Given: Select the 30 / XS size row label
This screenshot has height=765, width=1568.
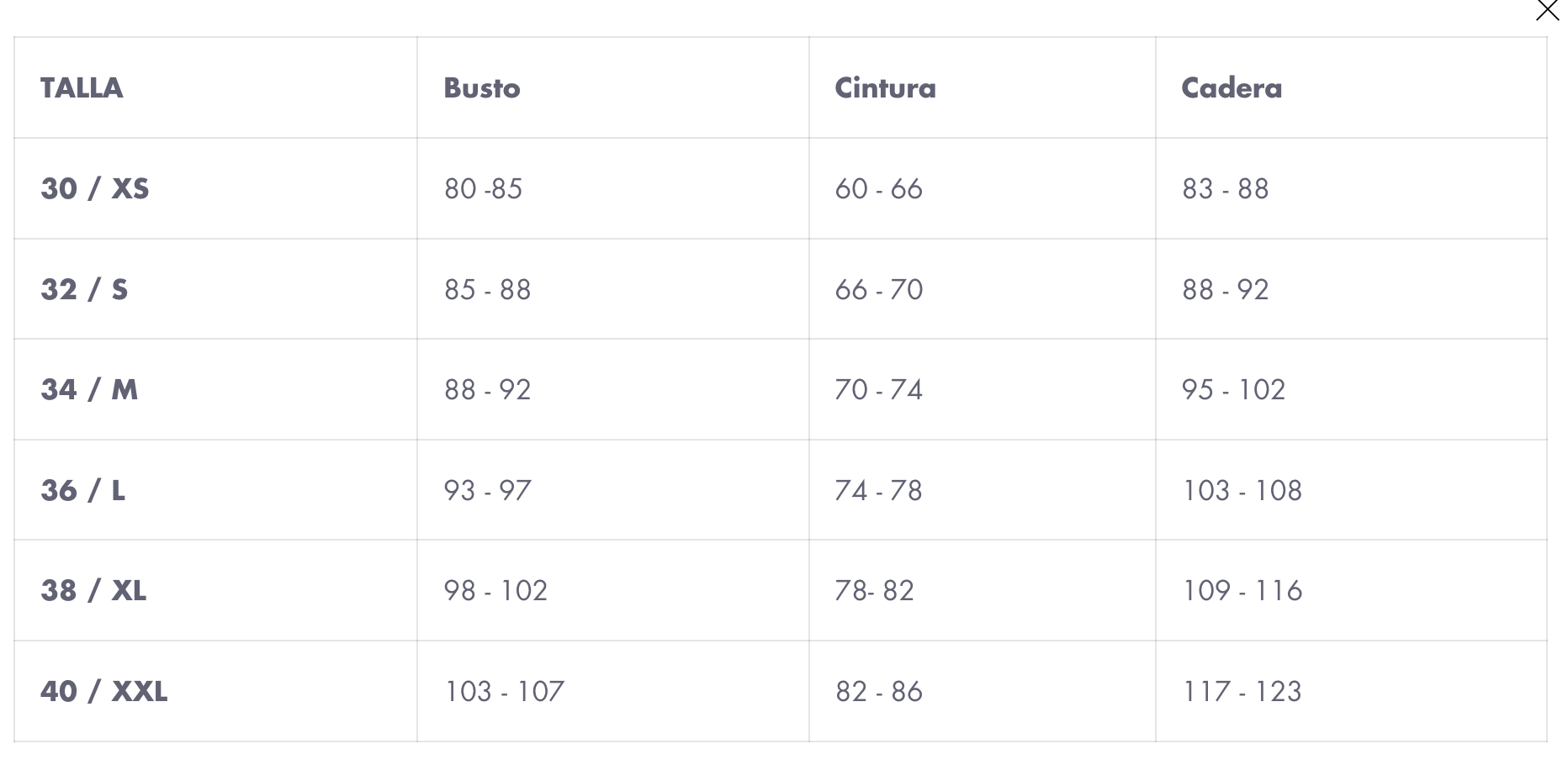Looking at the screenshot, I should 95,188.
